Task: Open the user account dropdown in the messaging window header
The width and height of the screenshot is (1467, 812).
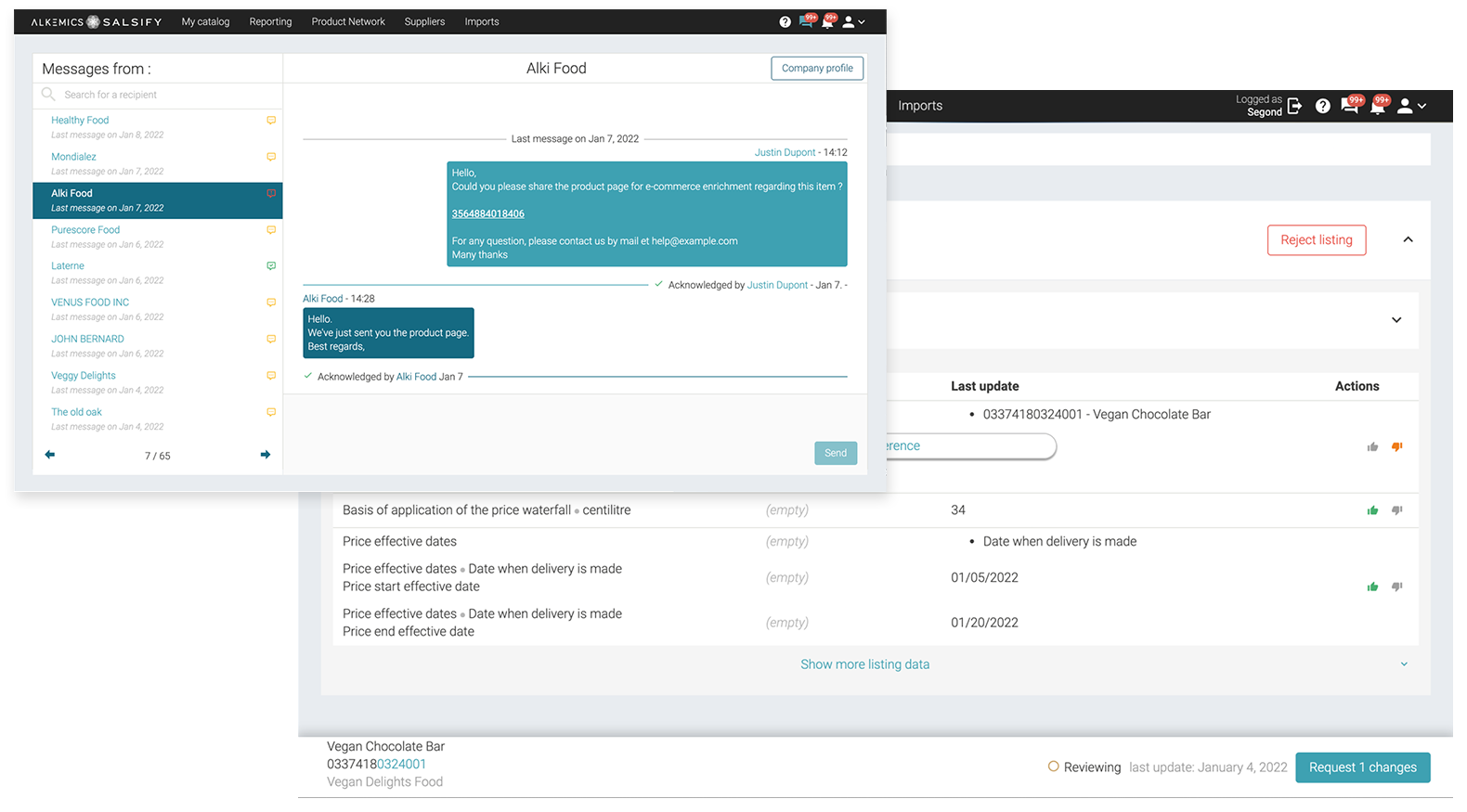Action: tap(853, 22)
